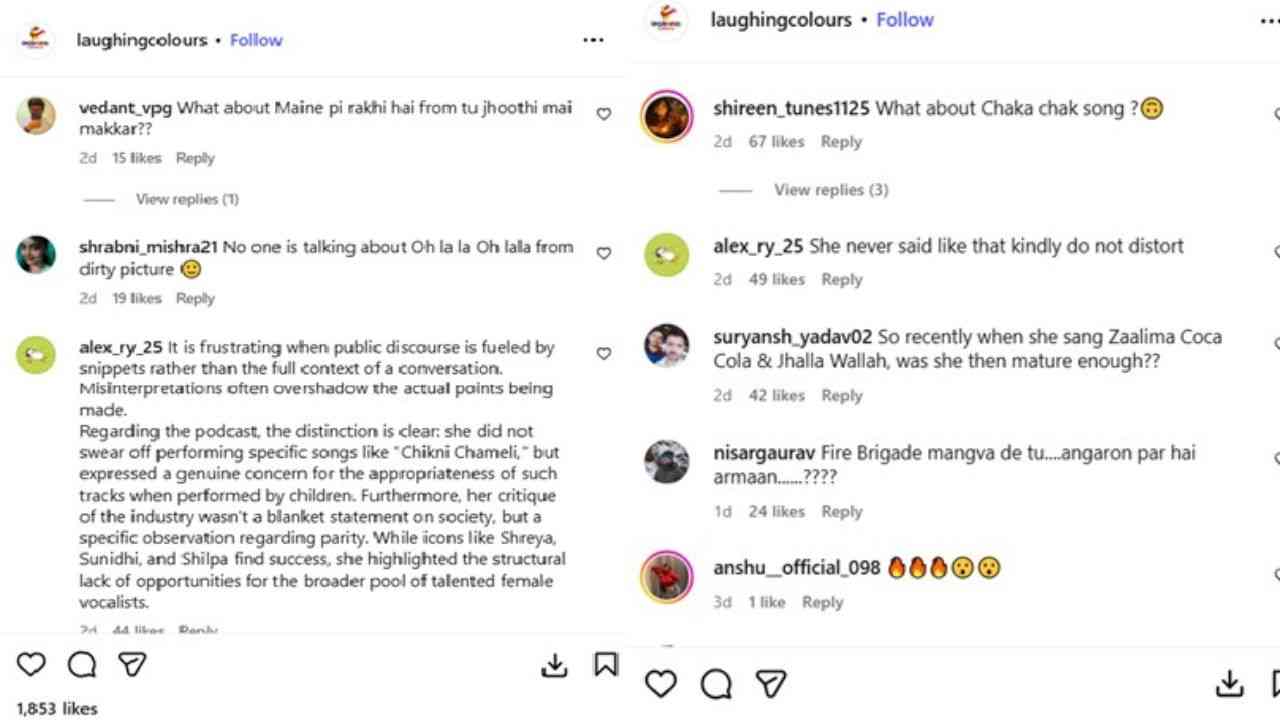Follow laughingcolours in the left header
This screenshot has height=720, width=1280.
point(256,40)
